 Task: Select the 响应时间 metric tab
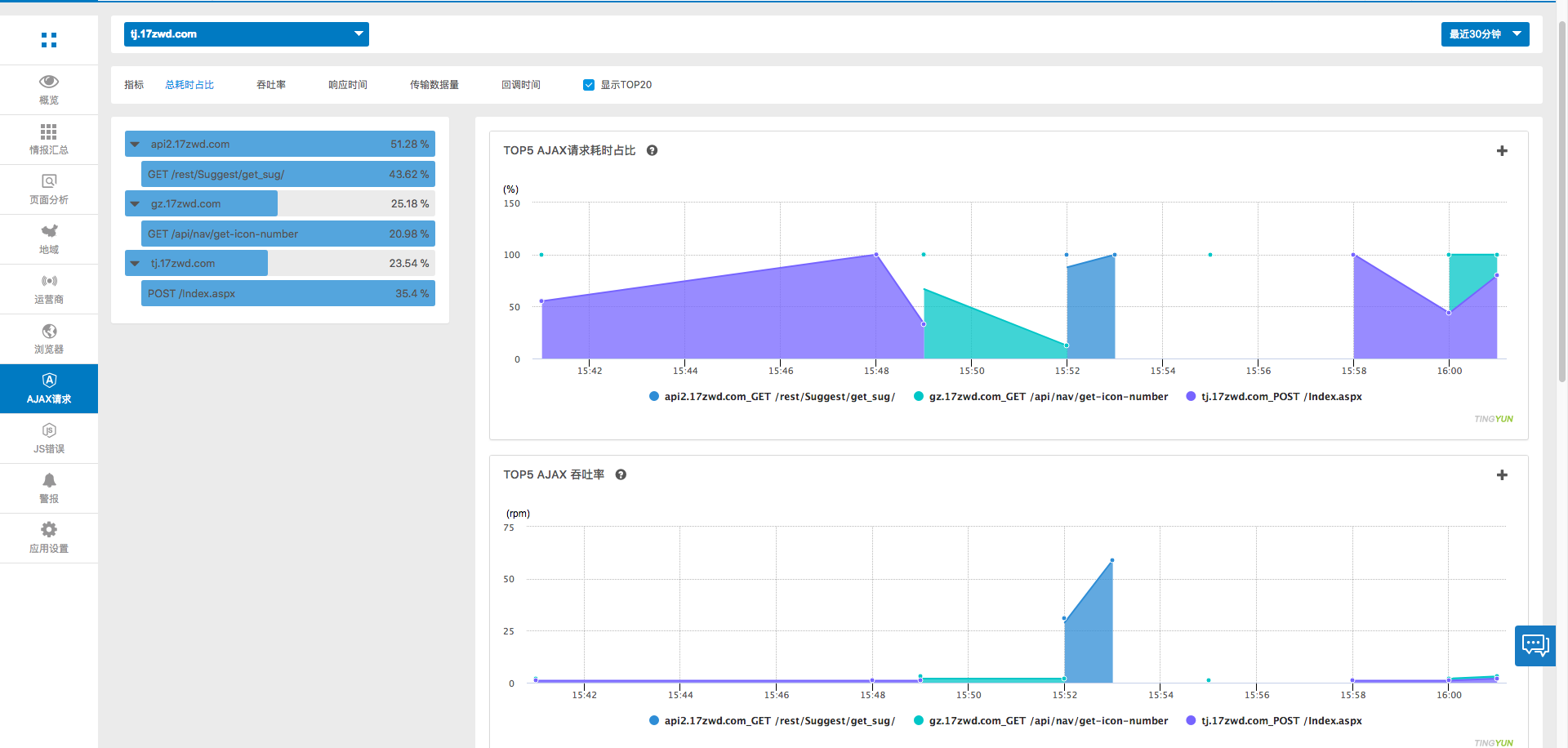click(348, 85)
